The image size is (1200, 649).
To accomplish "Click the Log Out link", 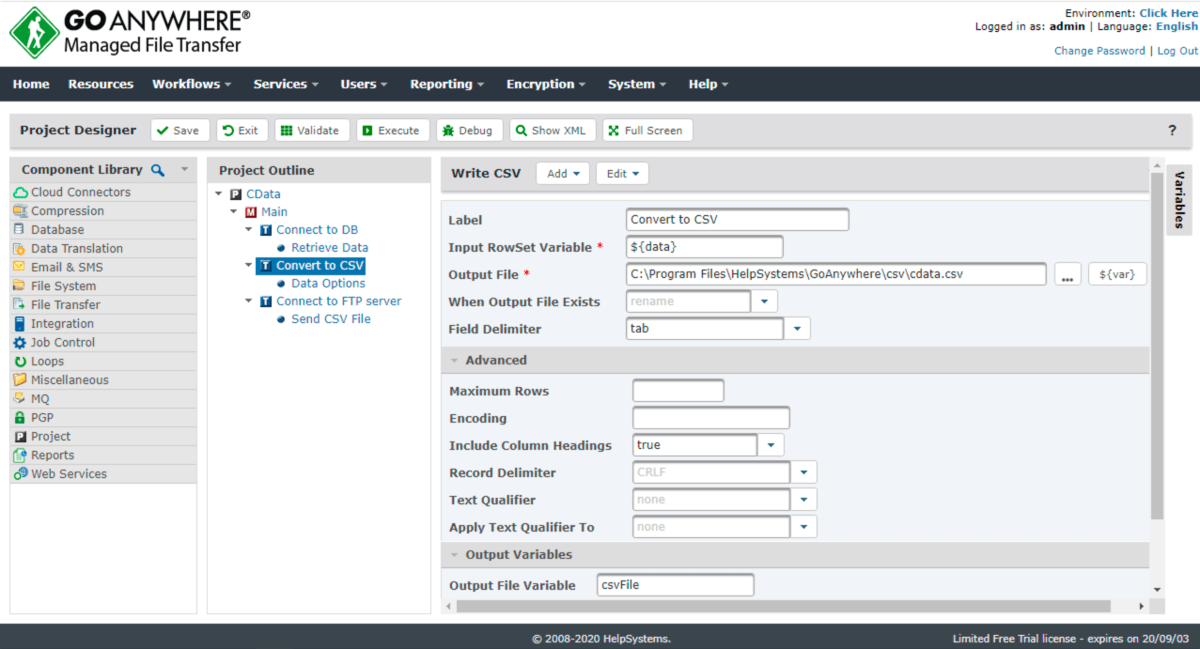I will 1177,51.
